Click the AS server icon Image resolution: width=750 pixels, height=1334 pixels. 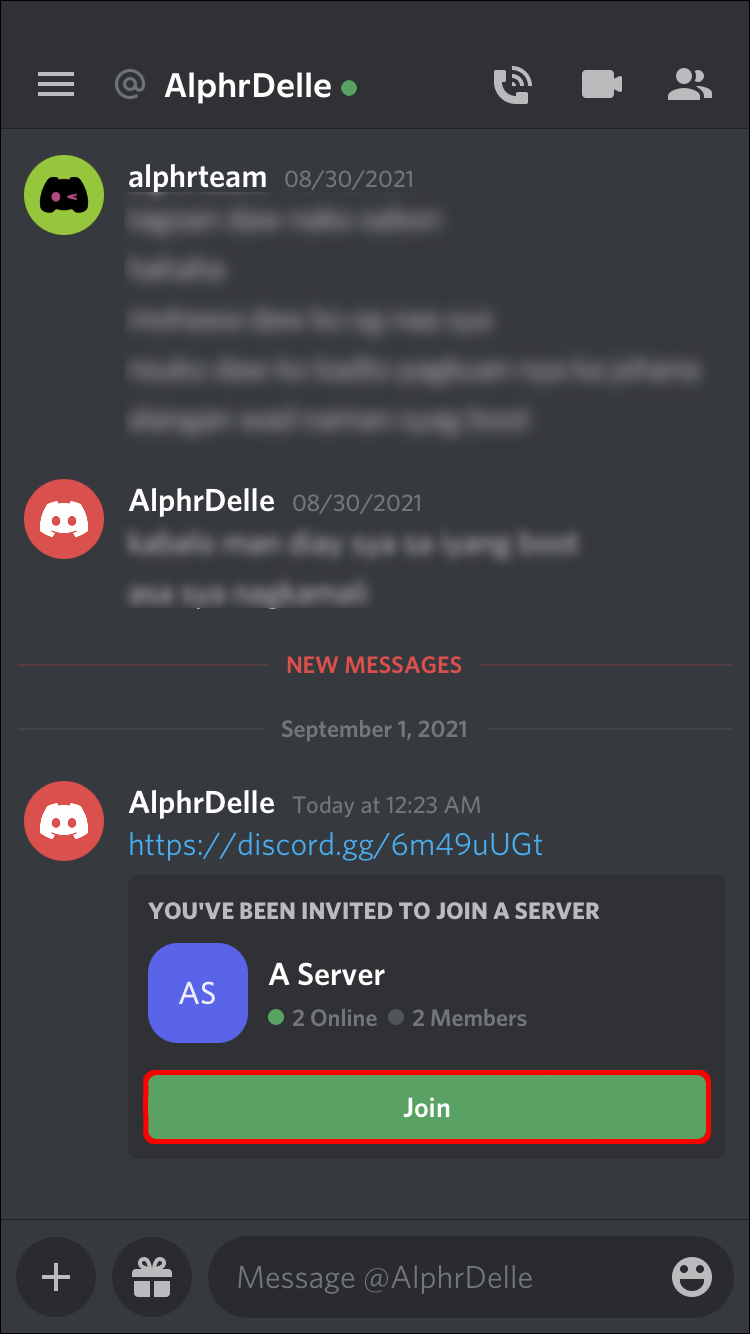(198, 993)
